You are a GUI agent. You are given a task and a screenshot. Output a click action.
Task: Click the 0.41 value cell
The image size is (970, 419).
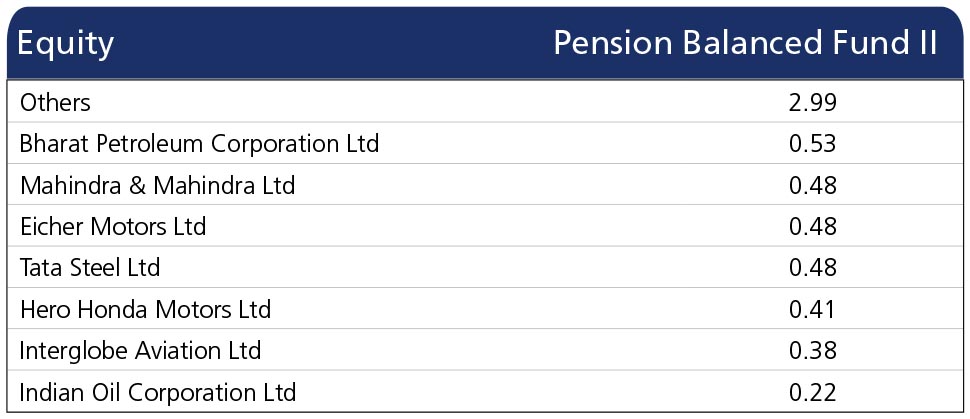813,309
